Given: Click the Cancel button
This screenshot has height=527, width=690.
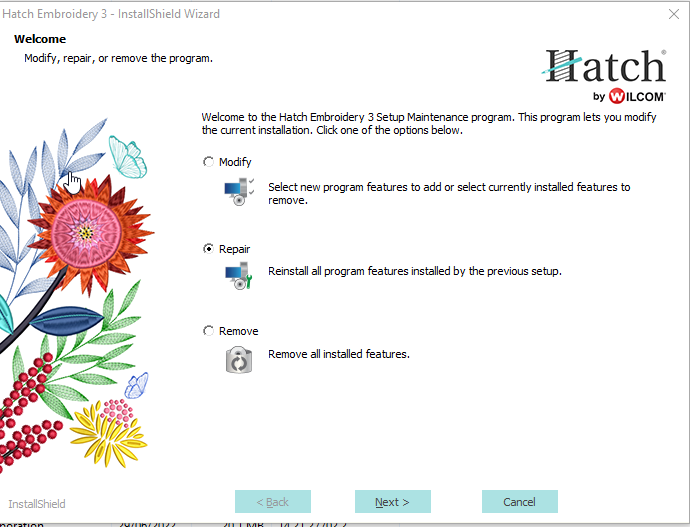Looking at the screenshot, I should tap(520, 501).
